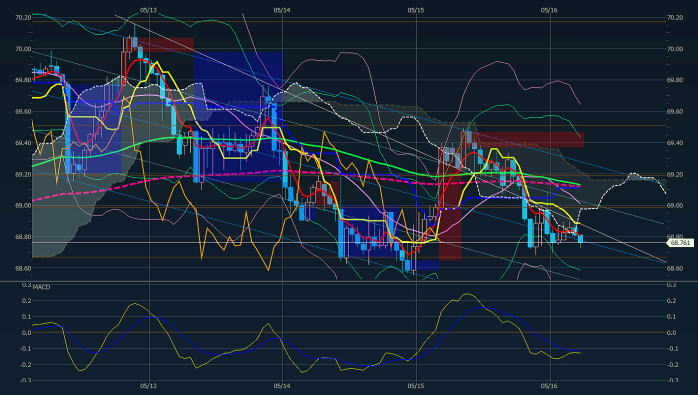Click the 05/16 date label above the chart
Image resolution: width=698 pixels, height=395 pixels.
549,10
